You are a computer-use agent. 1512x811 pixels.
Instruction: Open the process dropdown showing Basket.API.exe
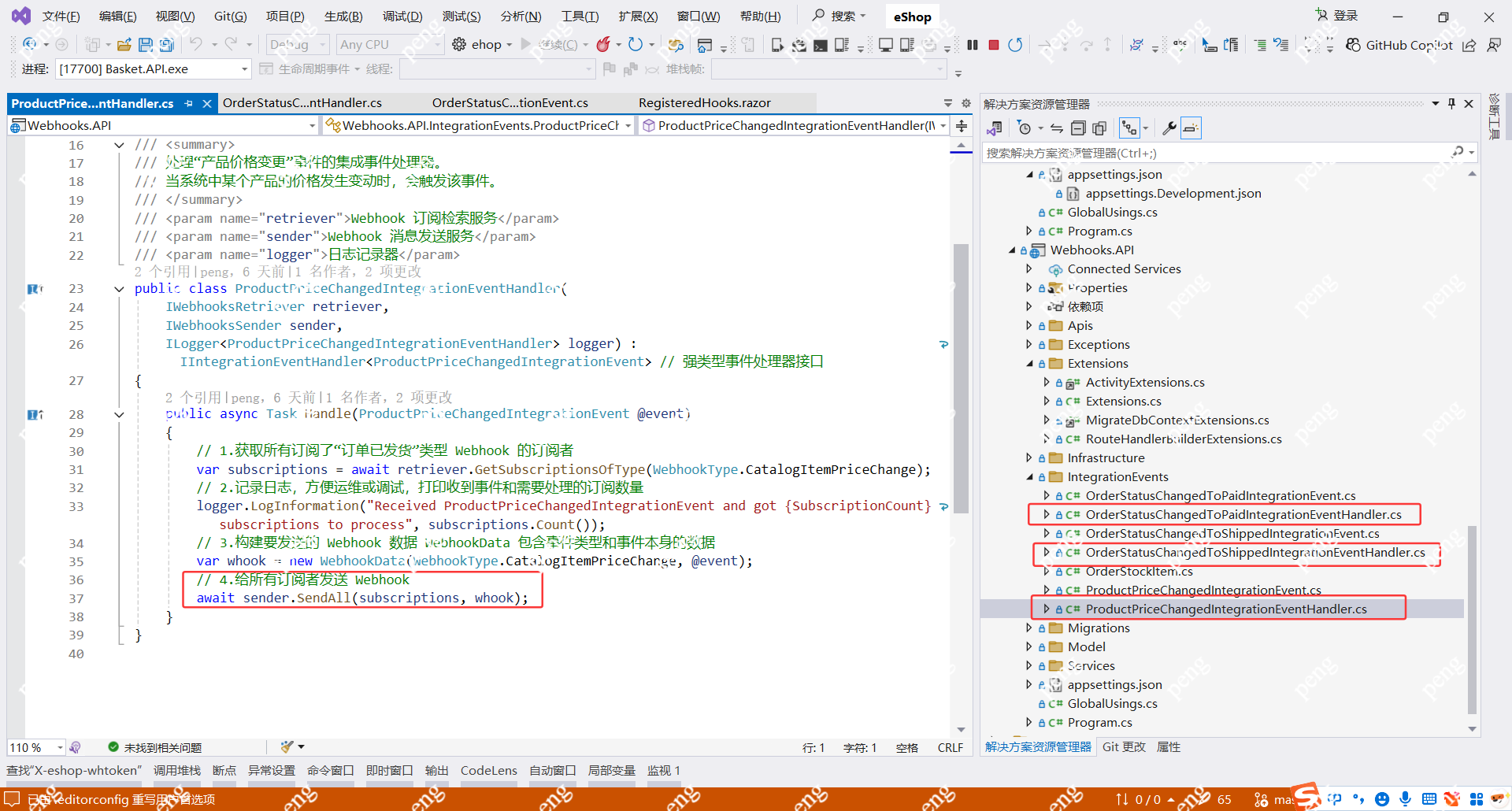coord(244,69)
